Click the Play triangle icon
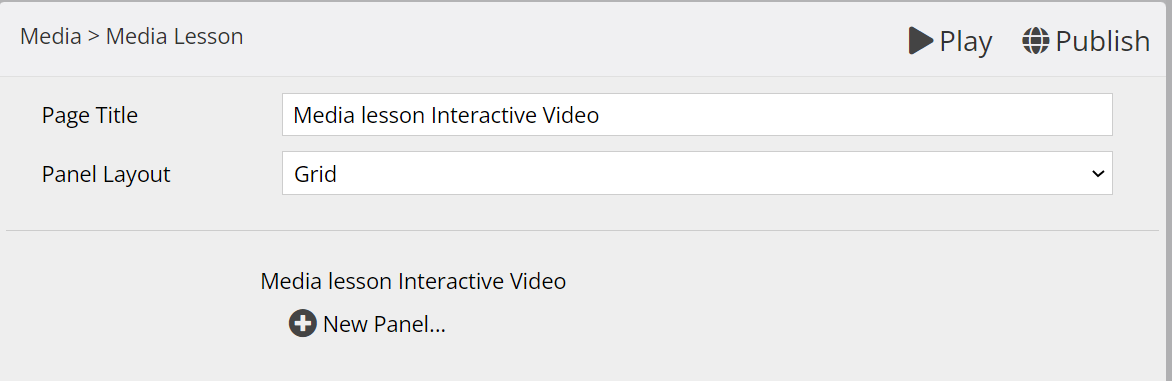Image resolution: width=1172 pixels, height=381 pixels. pyautogui.click(x=921, y=40)
